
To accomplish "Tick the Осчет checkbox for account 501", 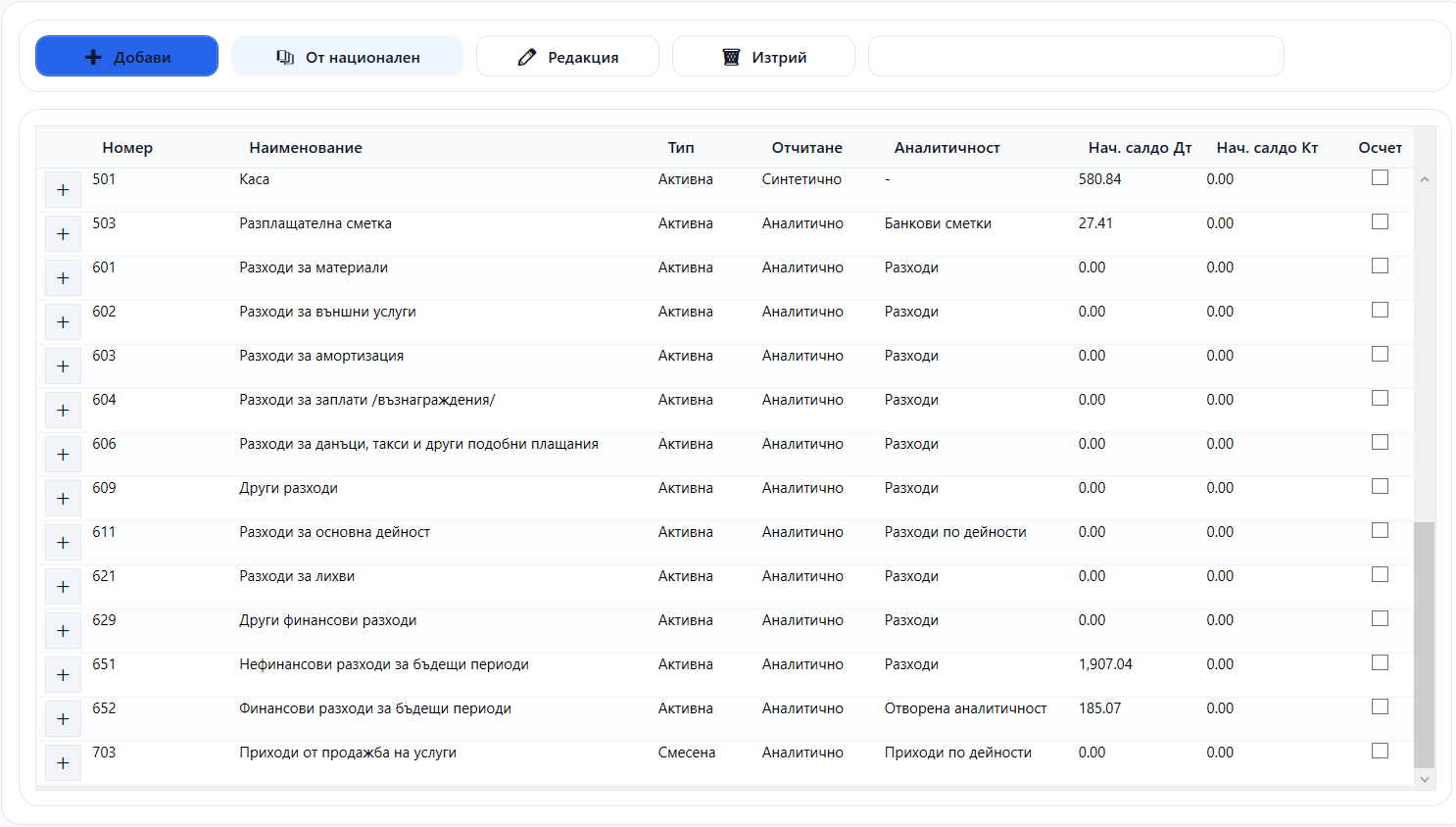I will [1380, 177].
